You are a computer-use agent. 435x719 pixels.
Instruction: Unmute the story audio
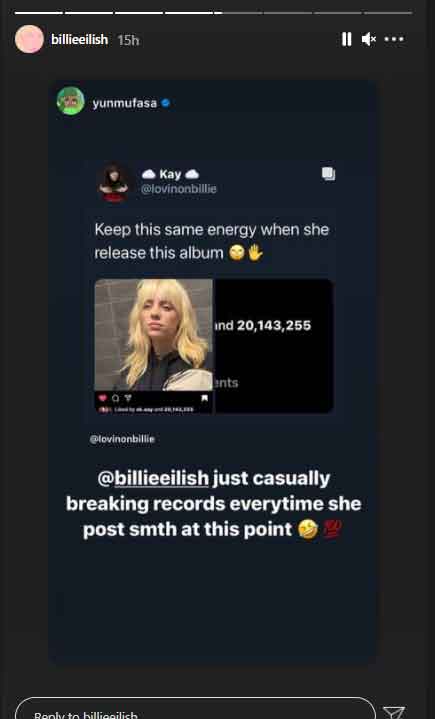point(369,39)
